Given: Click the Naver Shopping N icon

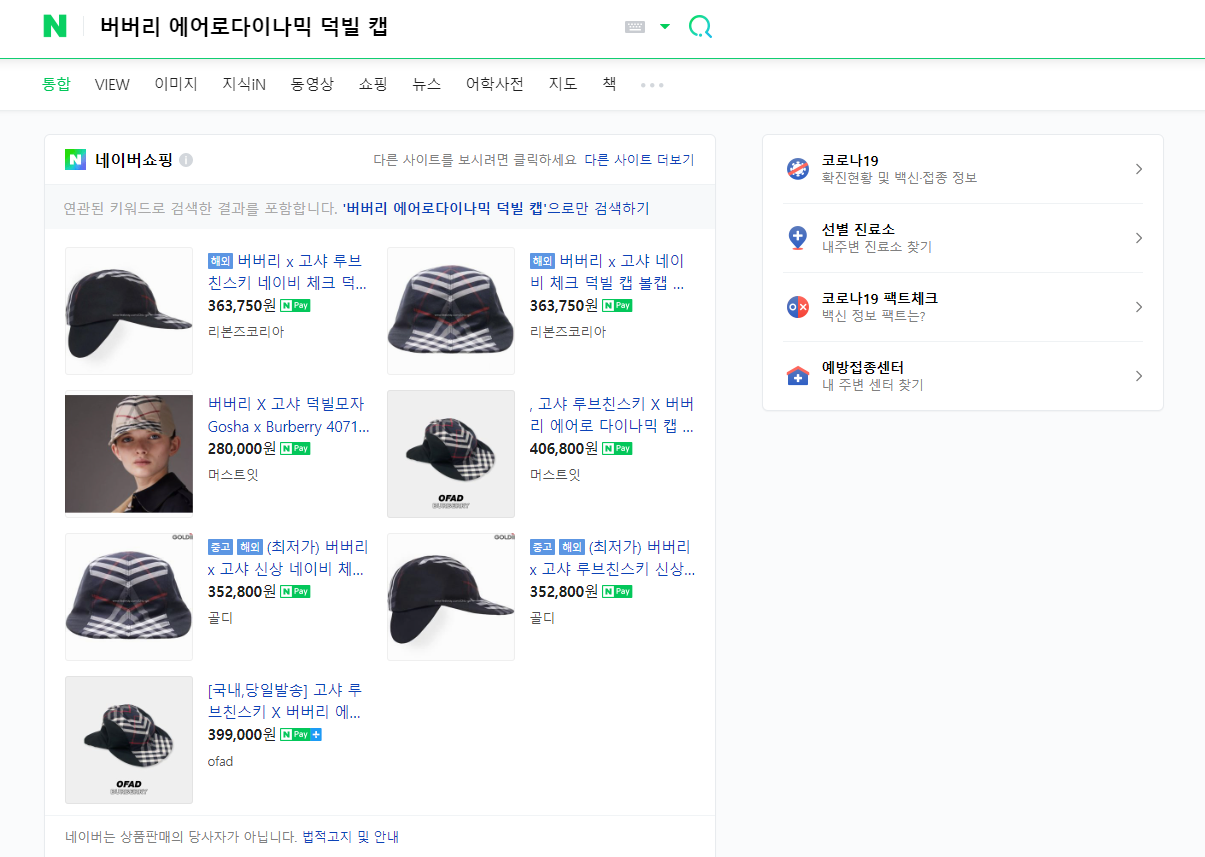Looking at the screenshot, I should (x=76, y=159).
